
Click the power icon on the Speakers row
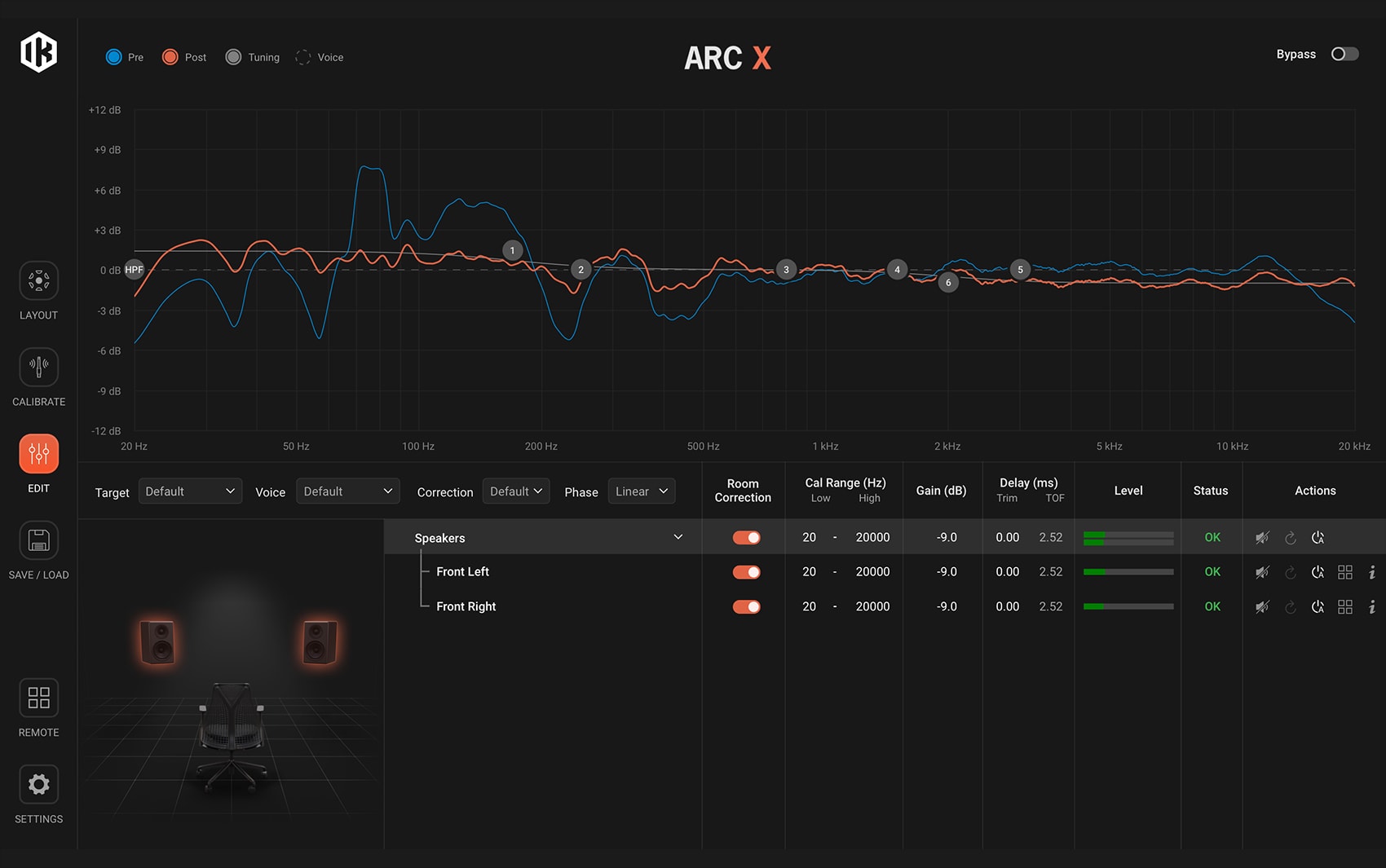(x=1318, y=537)
